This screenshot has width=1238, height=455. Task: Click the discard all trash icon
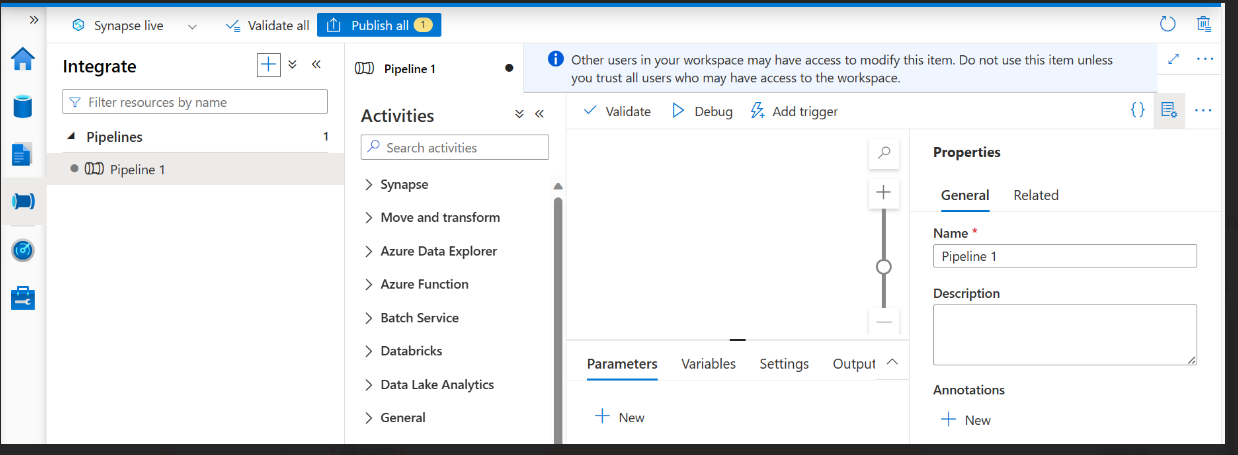pyautogui.click(x=1204, y=24)
